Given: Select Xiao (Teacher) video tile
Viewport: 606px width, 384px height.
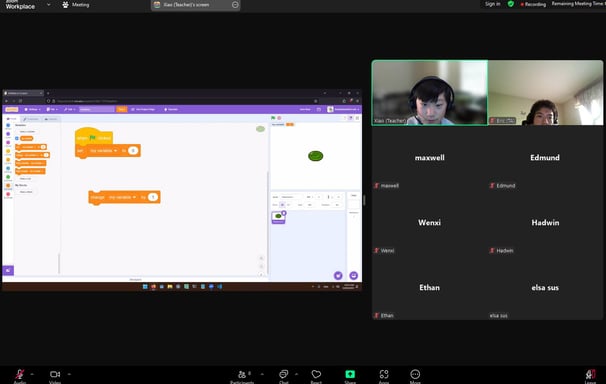Looking at the screenshot, I should [429, 93].
